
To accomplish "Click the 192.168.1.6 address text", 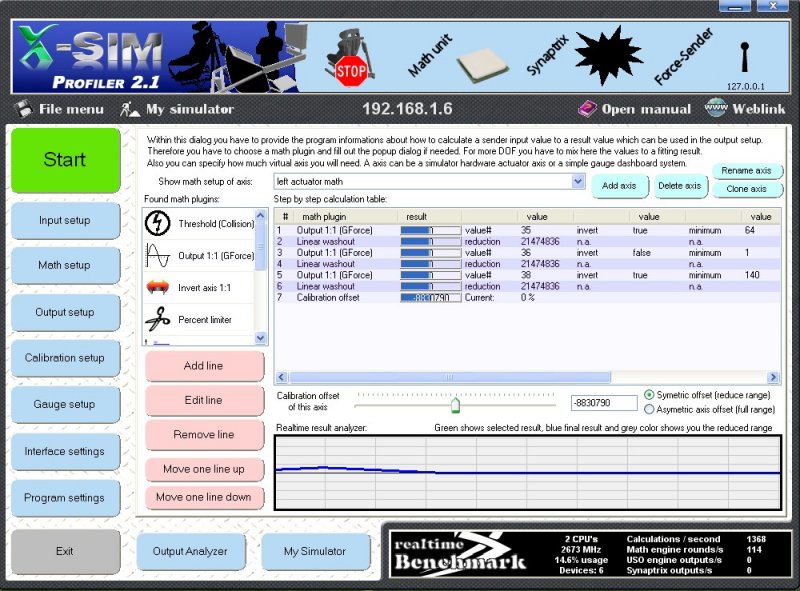I will point(407,109).
